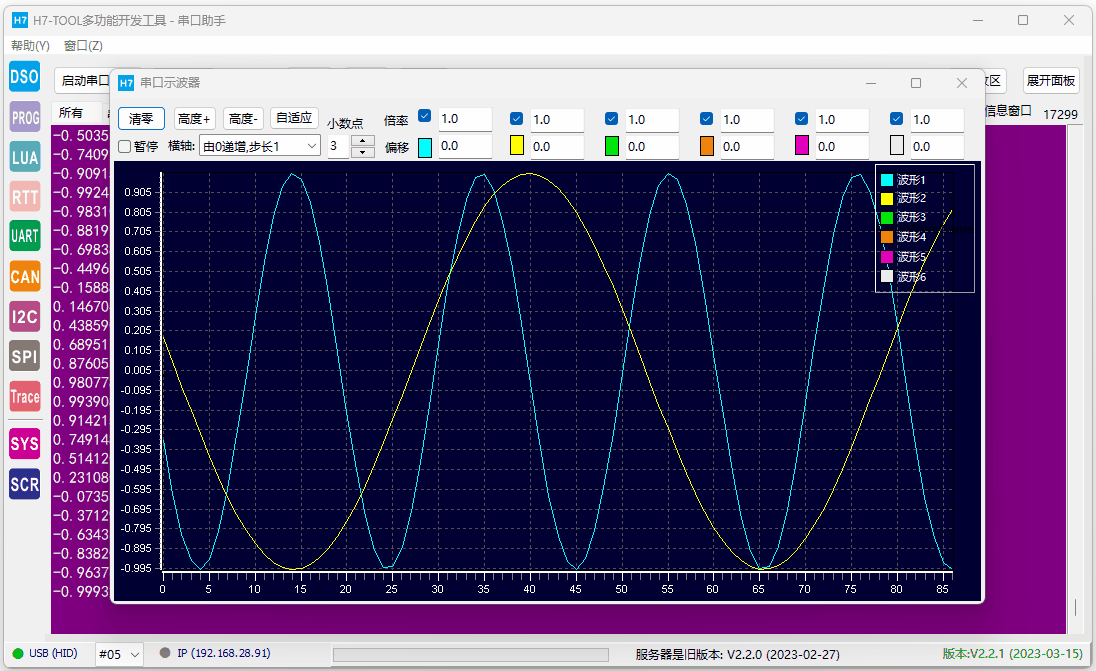
Task: Minimize the 串口示波器 oscilloscope window
Action: (871, 83)
